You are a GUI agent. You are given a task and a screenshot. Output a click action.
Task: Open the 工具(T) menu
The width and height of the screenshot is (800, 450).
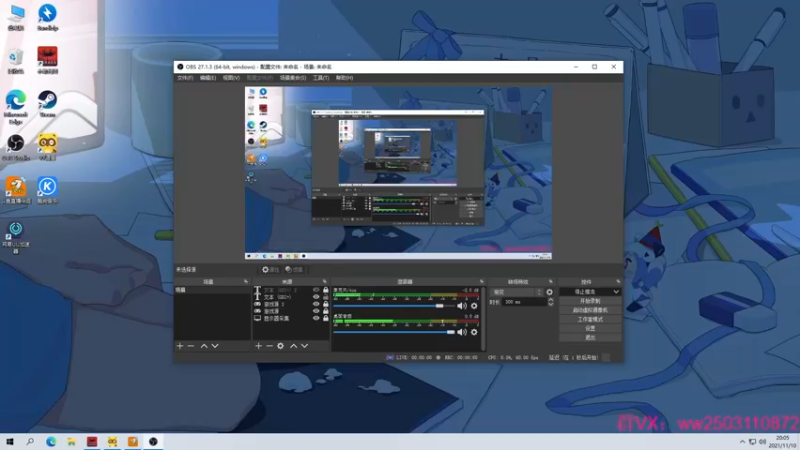click(321, 78)
